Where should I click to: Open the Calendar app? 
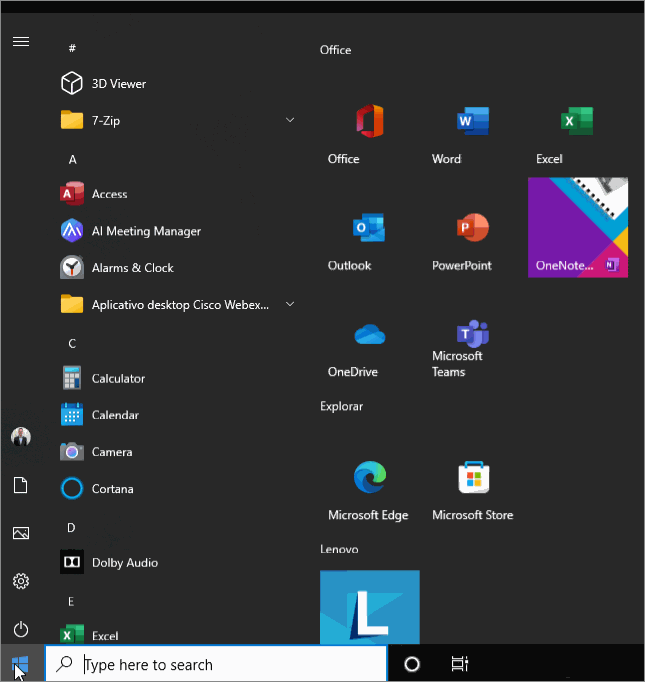pos(178,415)
